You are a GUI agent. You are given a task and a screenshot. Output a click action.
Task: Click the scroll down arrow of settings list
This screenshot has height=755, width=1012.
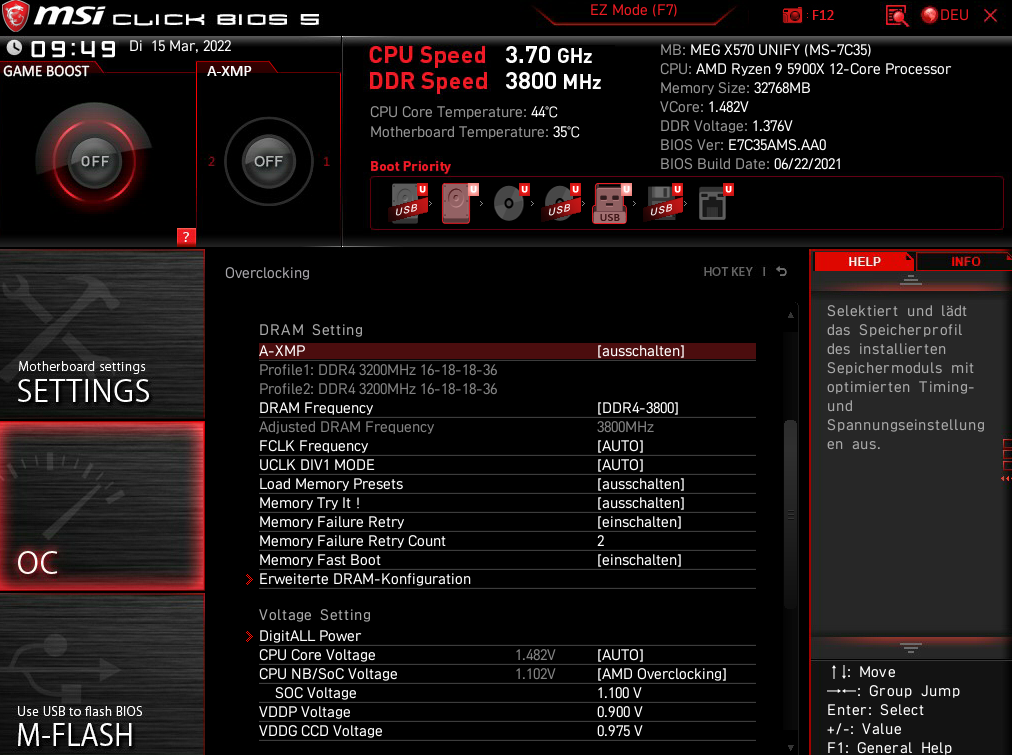coord(790,747)
